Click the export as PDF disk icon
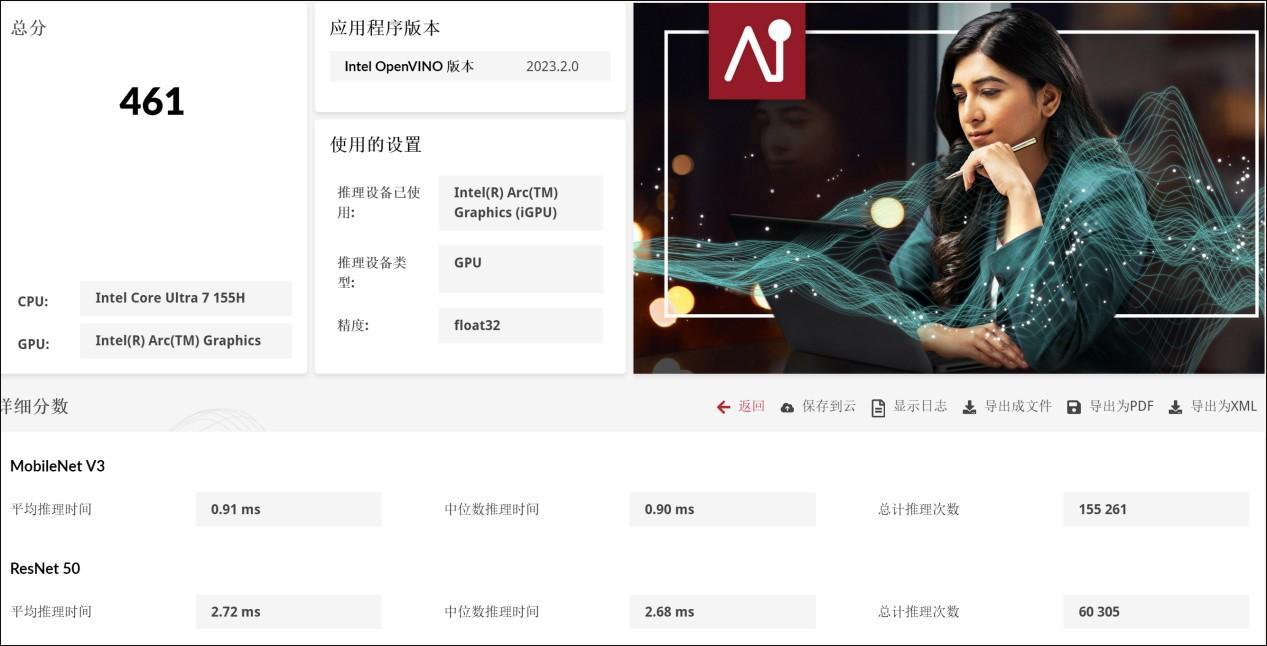The height and width of the screenshot is (646, 1267). [1073, 407]
